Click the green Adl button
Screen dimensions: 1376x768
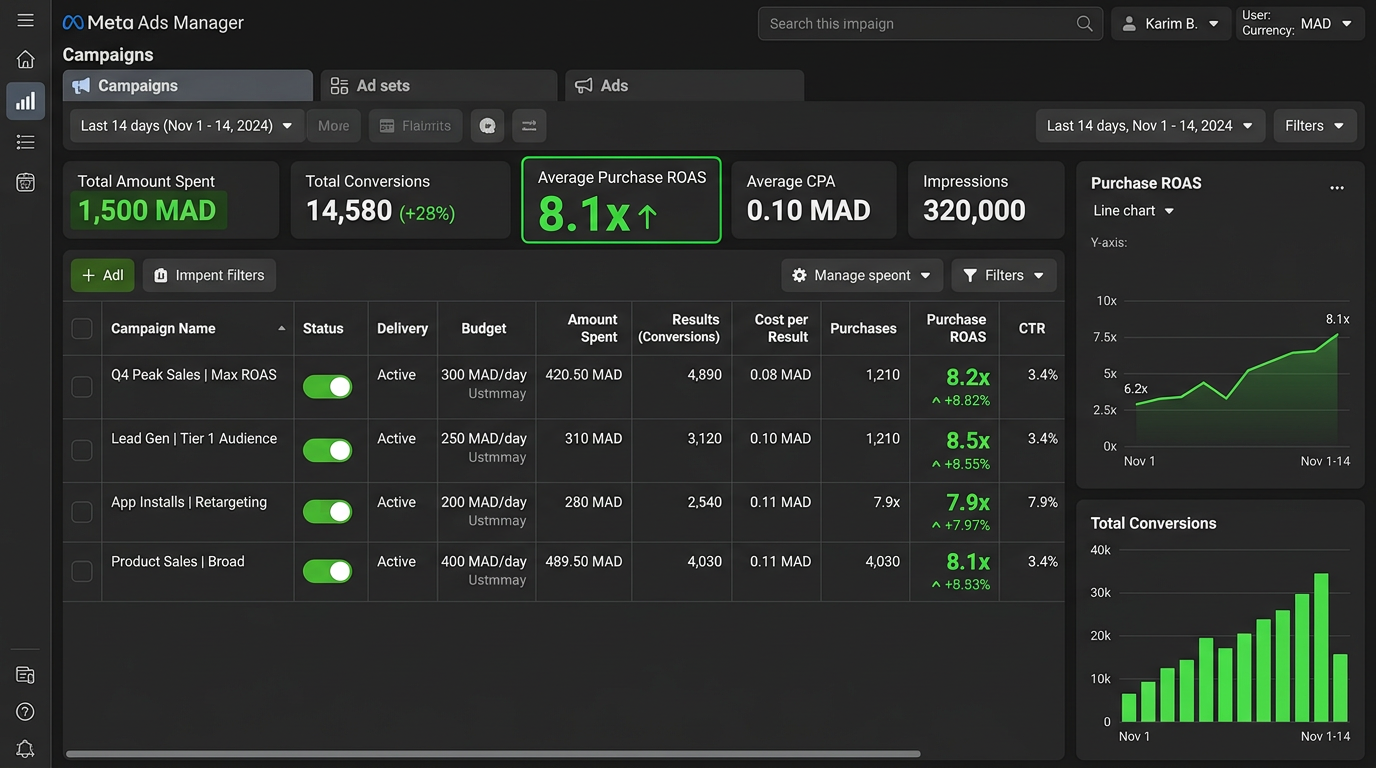[x=101, y=275]
